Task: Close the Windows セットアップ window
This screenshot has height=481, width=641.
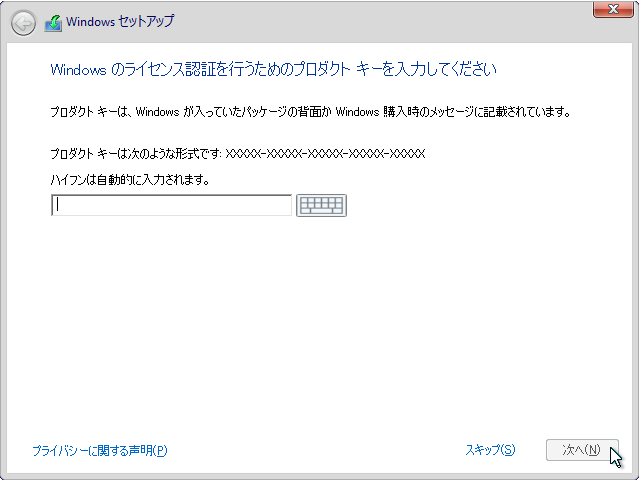Action: [x=613, y=9]
